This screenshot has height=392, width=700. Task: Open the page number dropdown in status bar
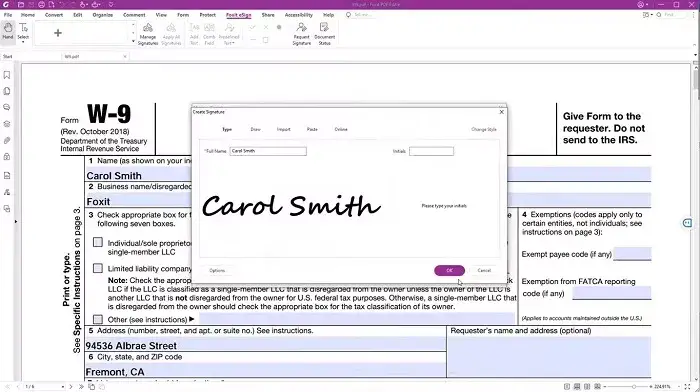(x=62, y=387)
